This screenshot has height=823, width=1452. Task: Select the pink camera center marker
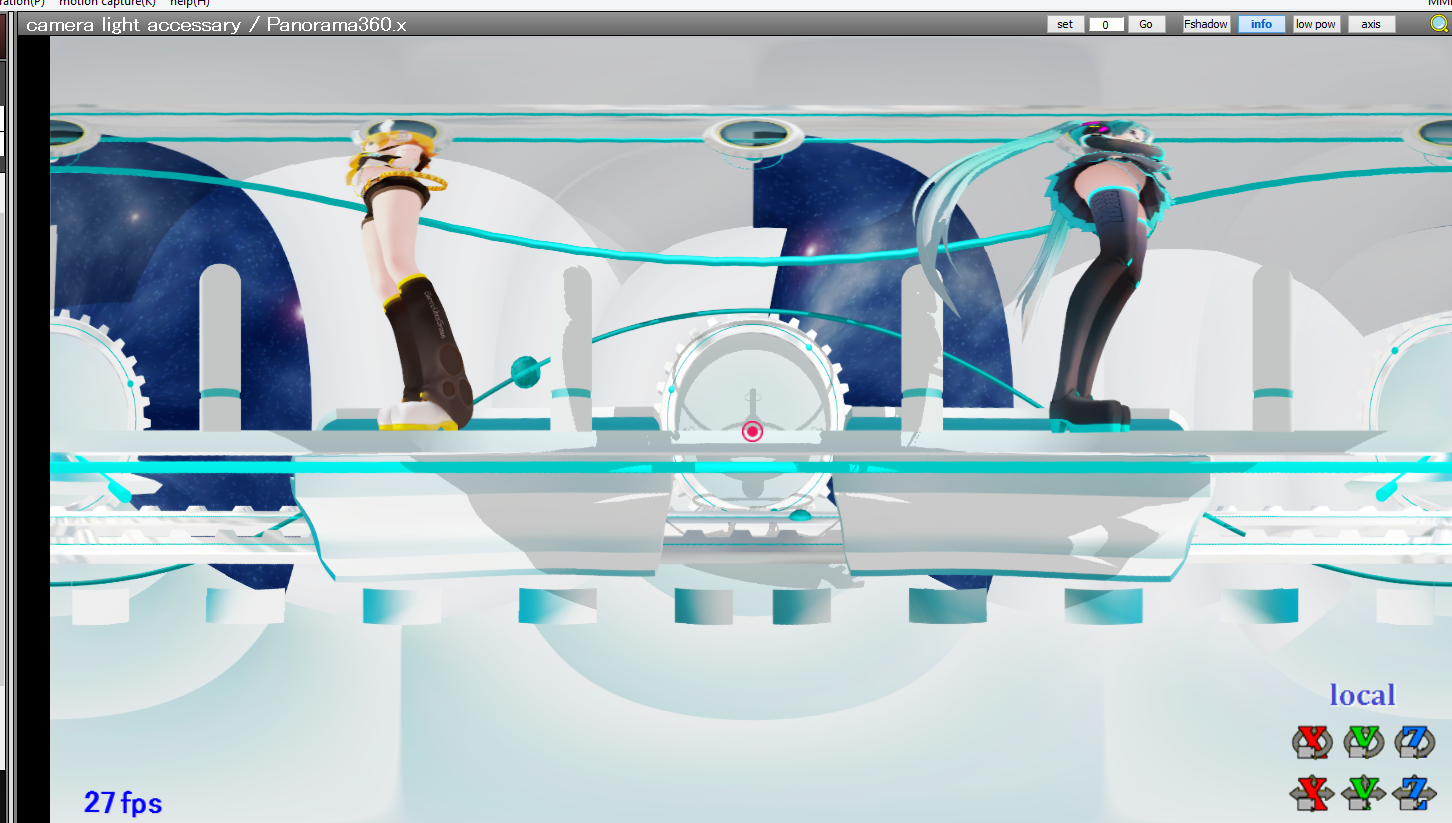(752, 431)
